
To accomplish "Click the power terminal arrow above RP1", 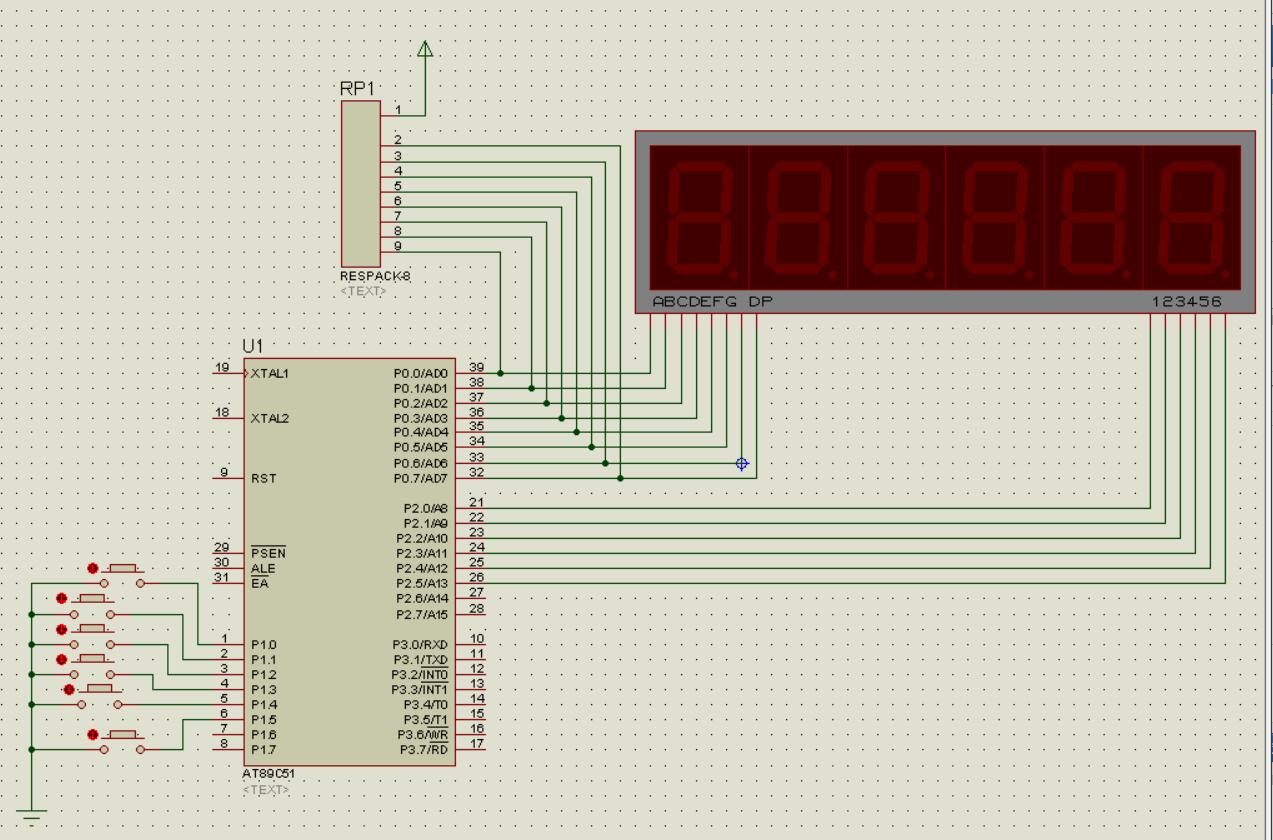I will (425, 48).
